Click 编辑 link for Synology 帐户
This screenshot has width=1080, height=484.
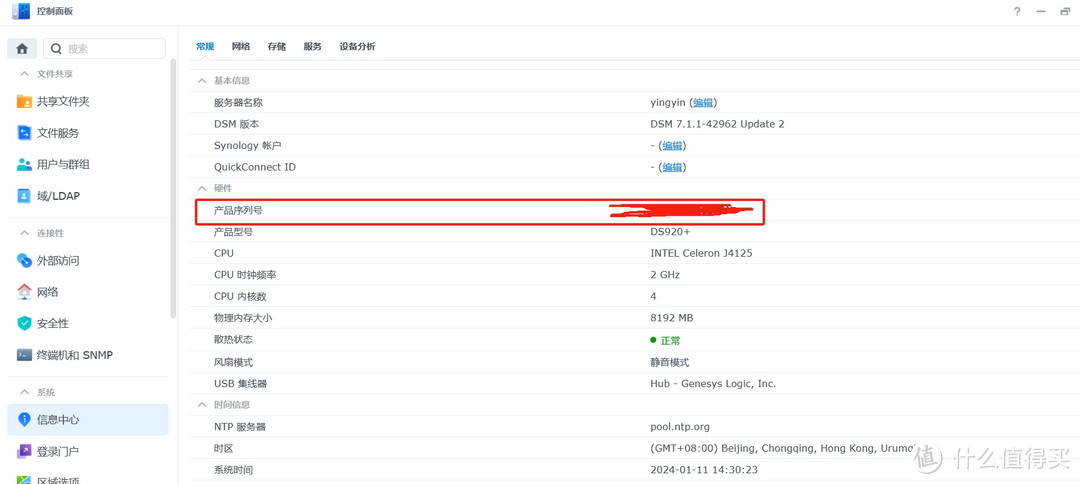[x=672, y=145]
